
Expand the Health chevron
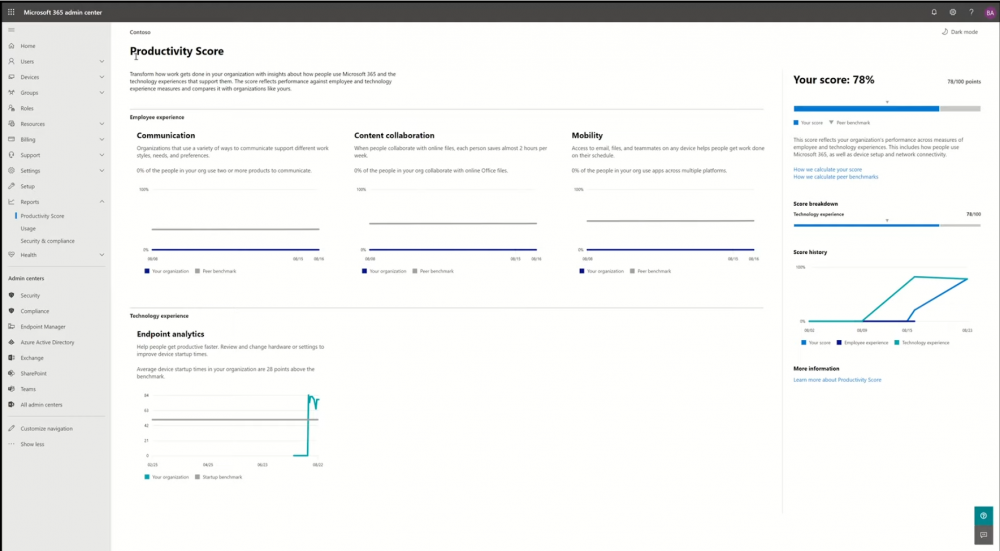point(101,254)
